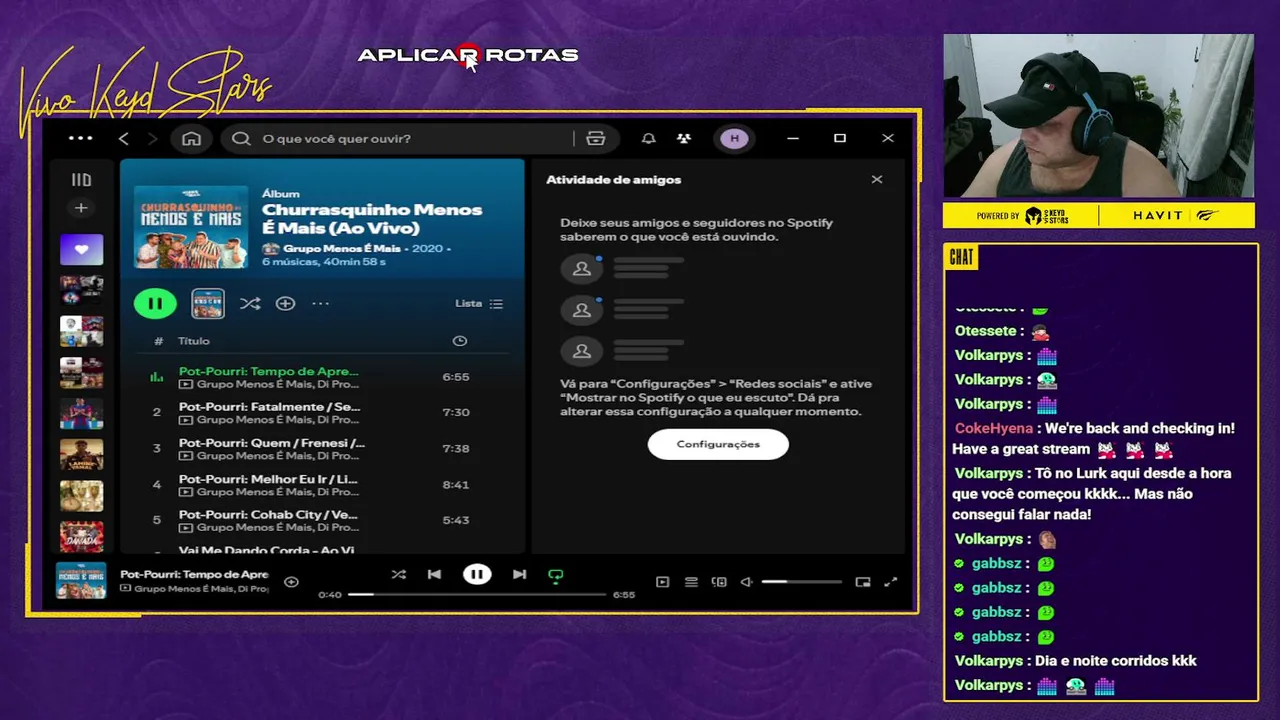Open more options for the album
1280x720 pixels.
pos(320,303)
